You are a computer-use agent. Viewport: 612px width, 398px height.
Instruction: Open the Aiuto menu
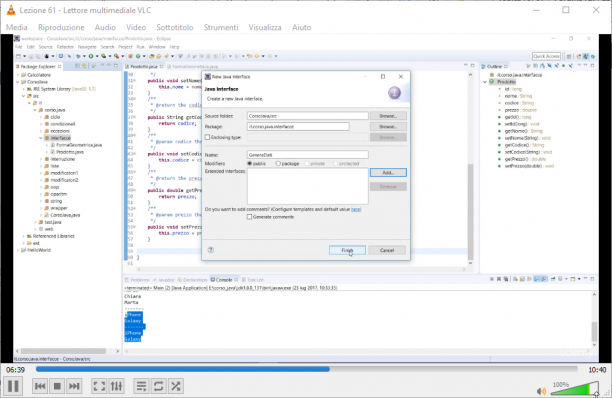click(x=302, y=27)
